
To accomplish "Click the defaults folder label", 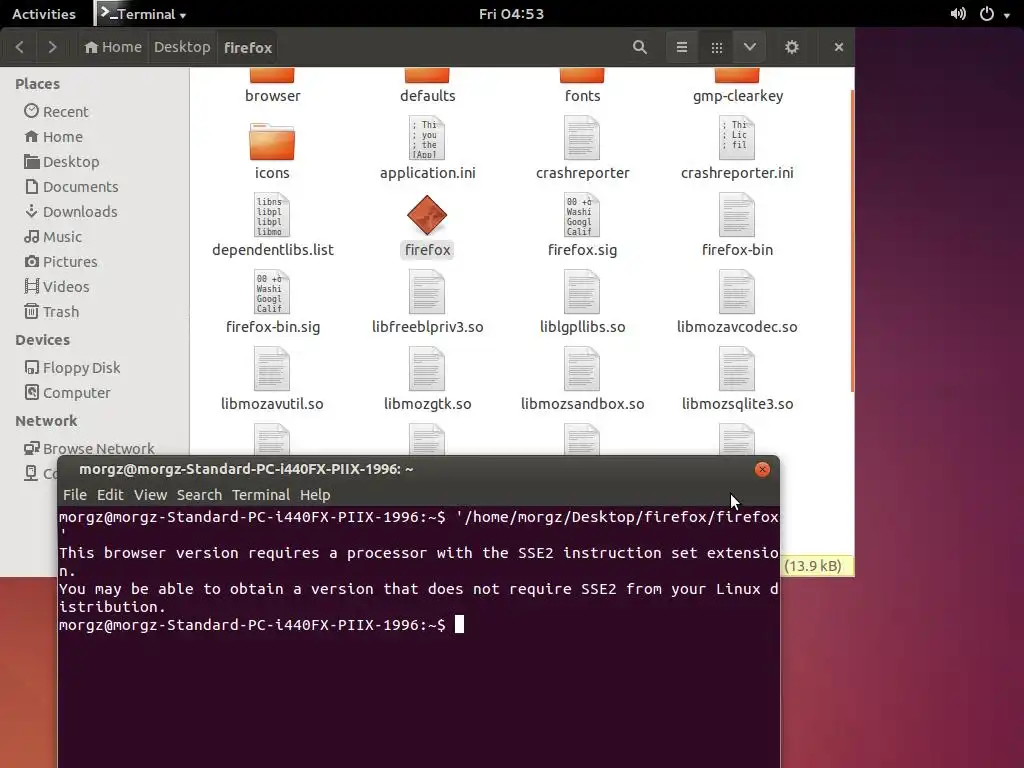I will click(x=427, y=95).
